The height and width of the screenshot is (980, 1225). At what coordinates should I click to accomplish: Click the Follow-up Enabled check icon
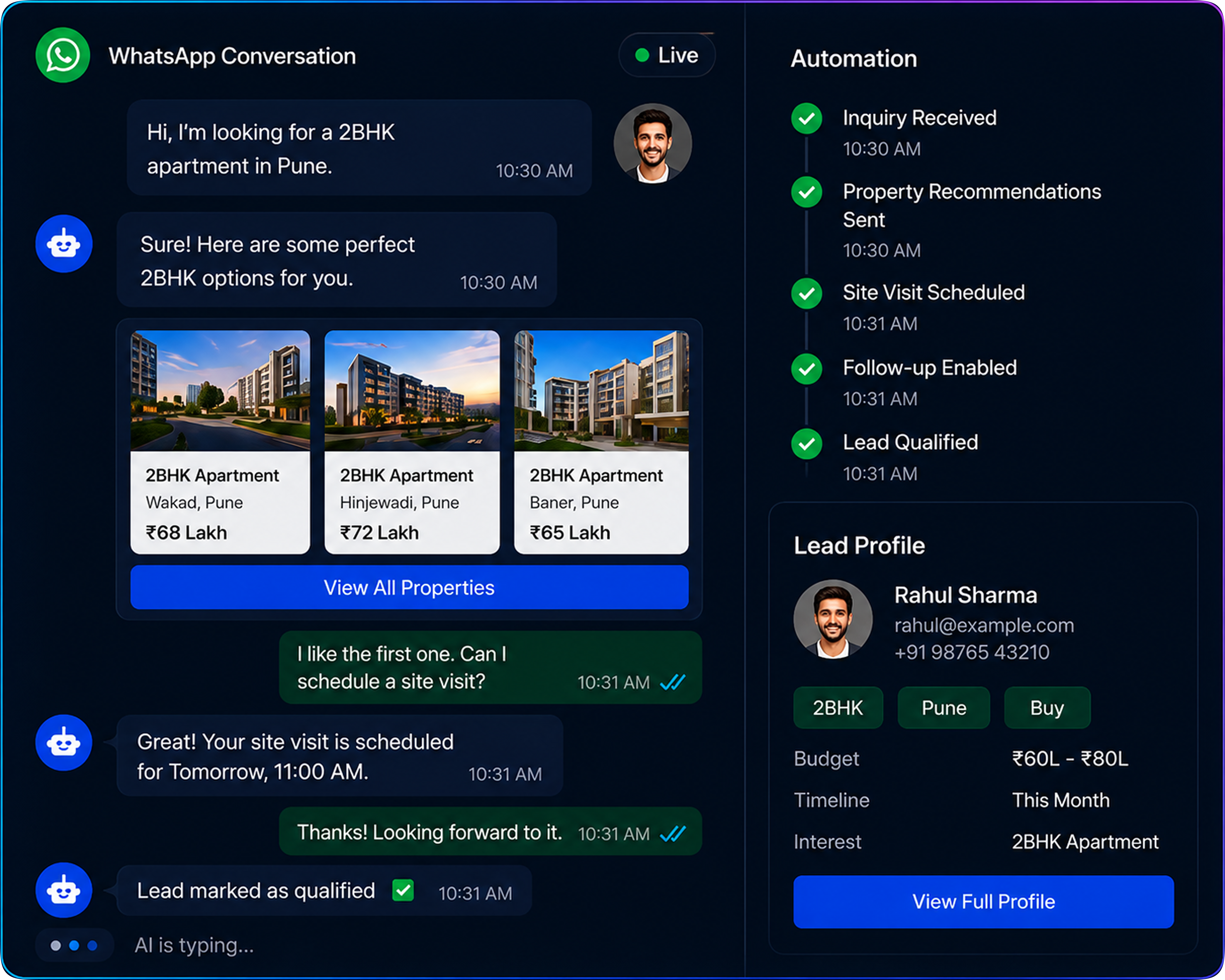(x=807, y=369)
